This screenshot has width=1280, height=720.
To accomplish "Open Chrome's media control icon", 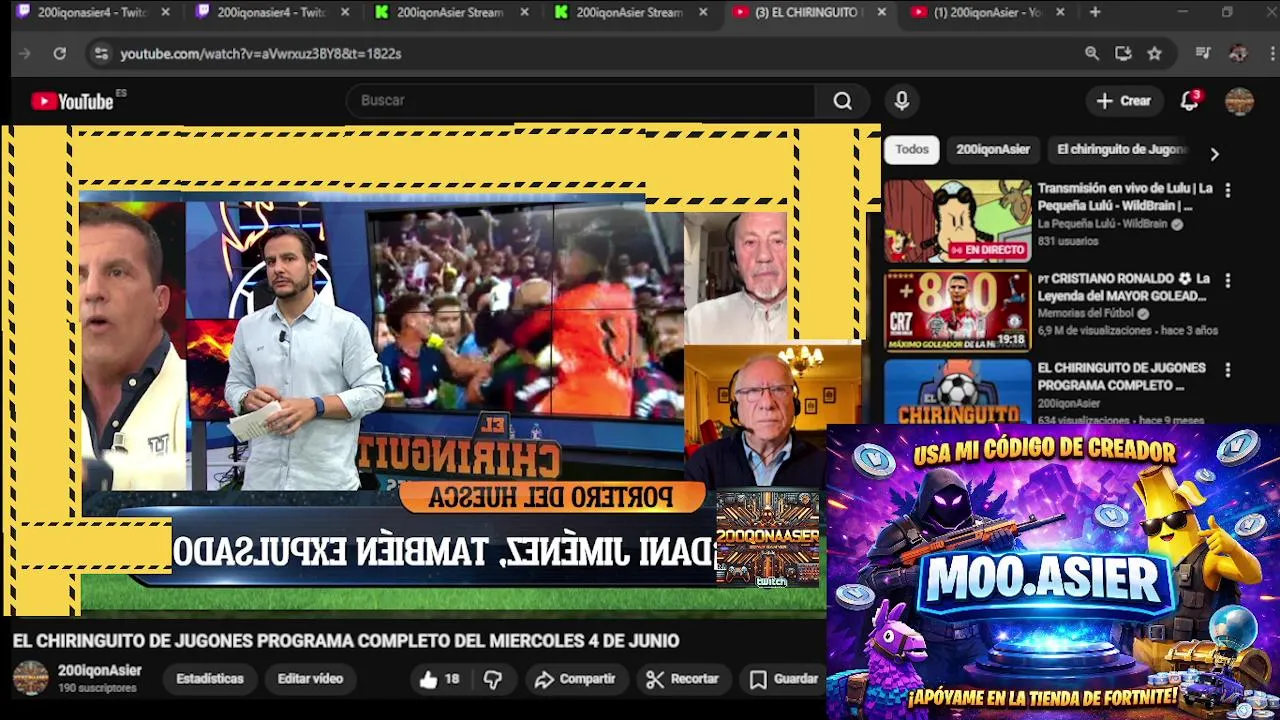I will [x=1203, y=54].
